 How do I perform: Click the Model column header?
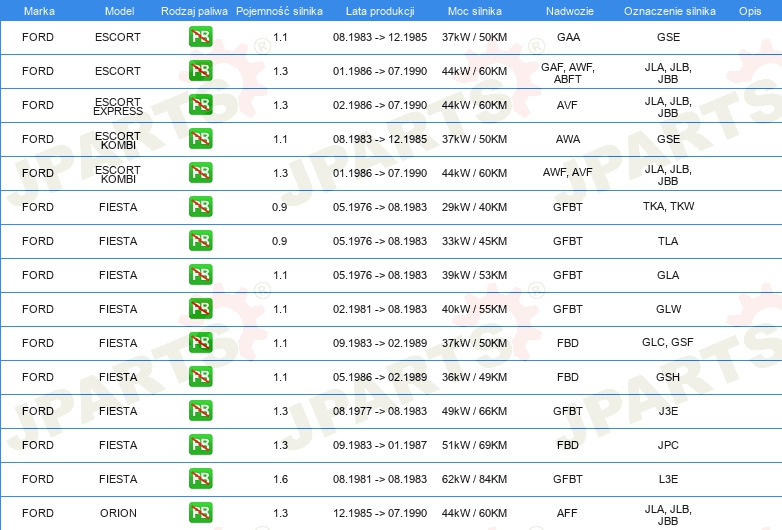pyautogui.click(x=119, y=11)
